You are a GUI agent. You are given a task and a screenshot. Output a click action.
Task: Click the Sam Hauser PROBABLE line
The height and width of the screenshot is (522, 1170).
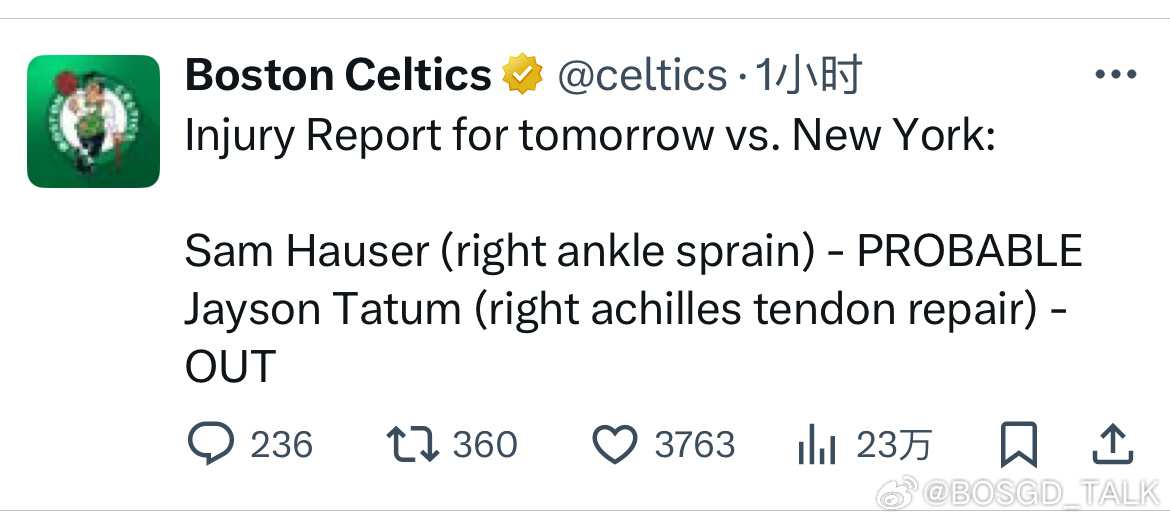click(x=633, y=251)
